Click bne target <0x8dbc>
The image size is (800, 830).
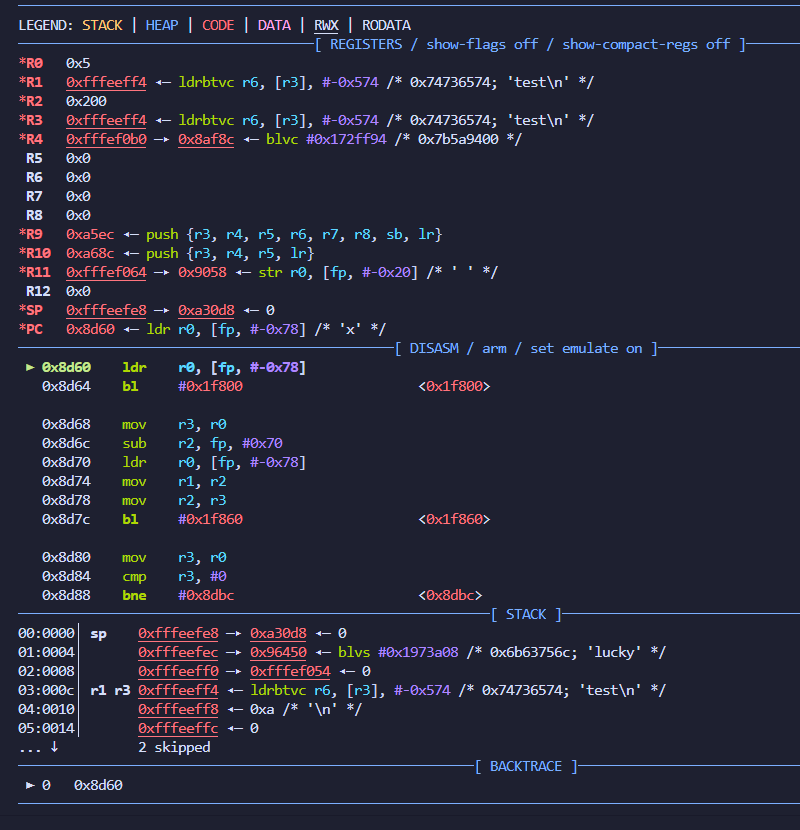pos(450,596)
